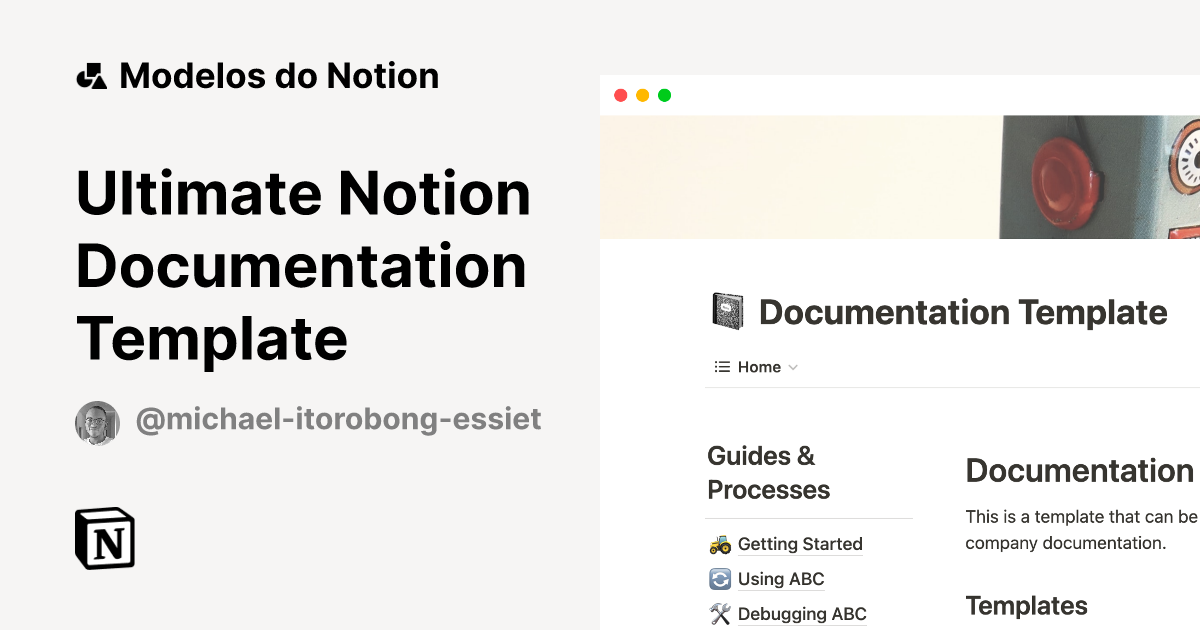
Task: Click the red traffic light dot
Action: pyautogui.click(x=621, y=95)
